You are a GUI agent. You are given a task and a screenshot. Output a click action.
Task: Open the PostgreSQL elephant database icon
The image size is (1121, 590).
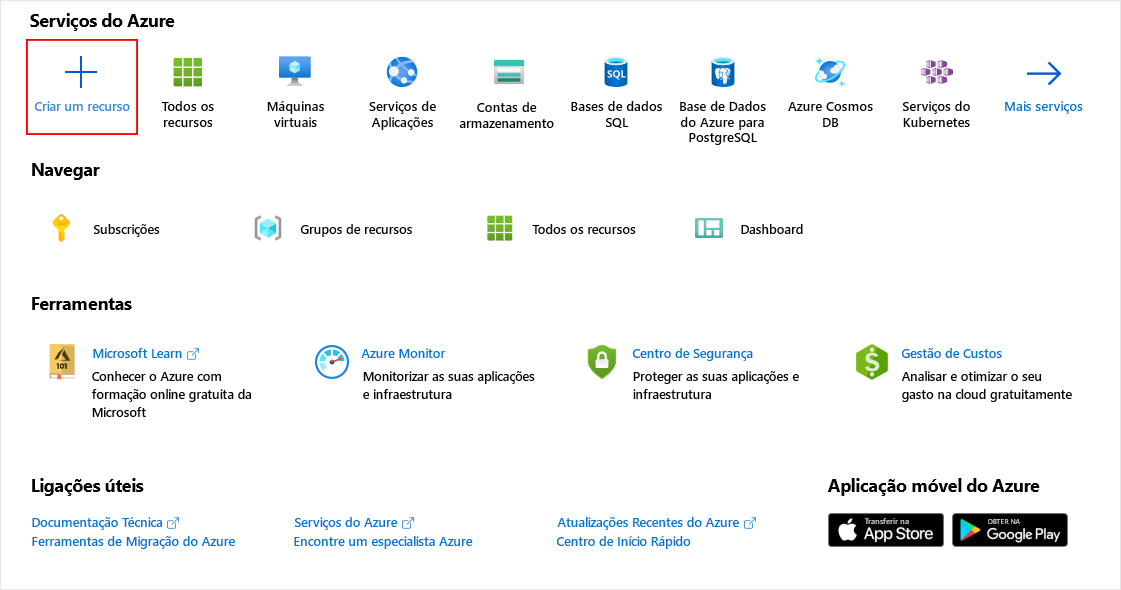click(723, 72)
